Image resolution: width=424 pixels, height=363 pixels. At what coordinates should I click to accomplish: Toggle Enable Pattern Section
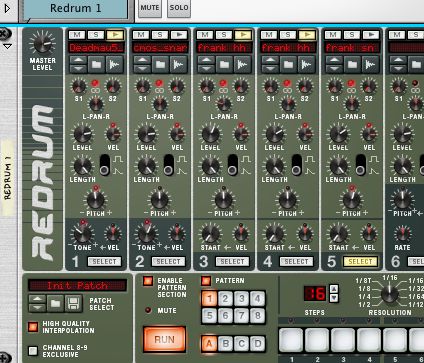148,281
